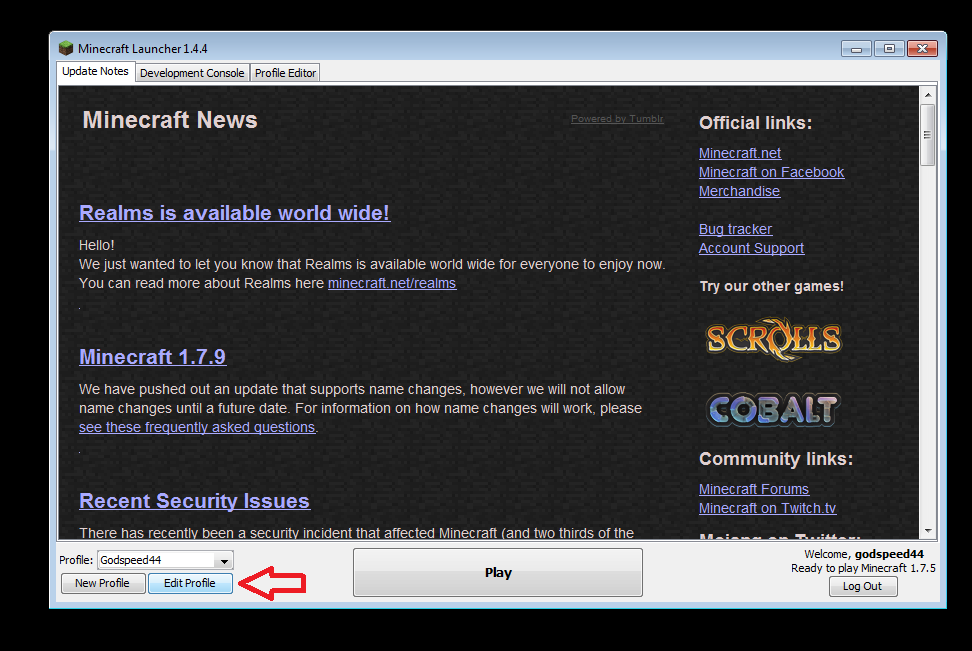Click the scrollbar down arrow
Image resolution: width=972 pixels, height=651 pixels.
click(927, 531)
